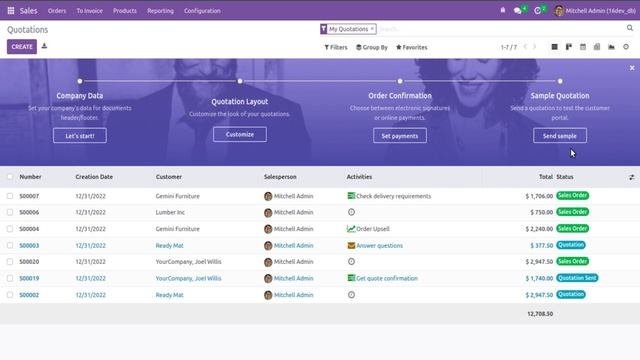This screenshot has height=360, width=640.
Task: Click Mitchell Admin avatar in top bar
Action: click(x=559, y=11)
